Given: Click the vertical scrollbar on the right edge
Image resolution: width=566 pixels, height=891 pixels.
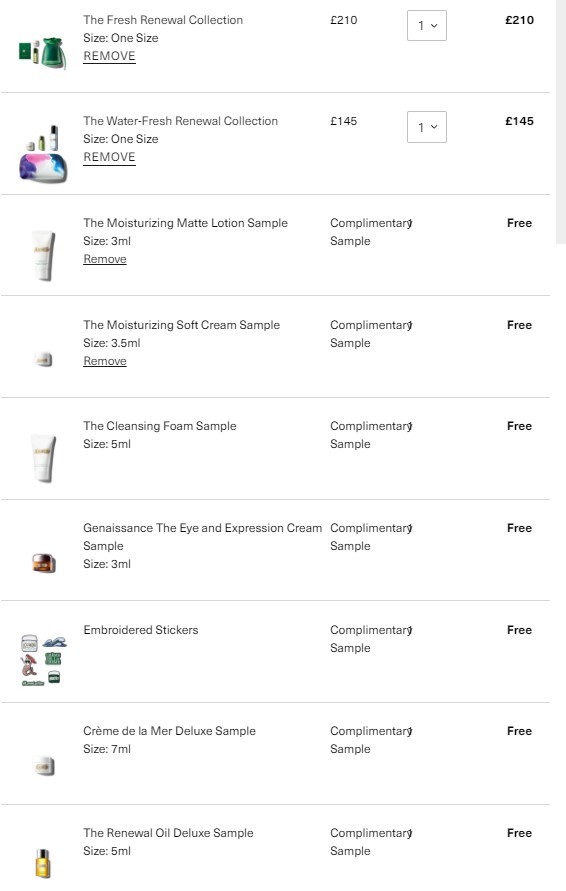Looking at the screenshot, I should pos(561,122).
